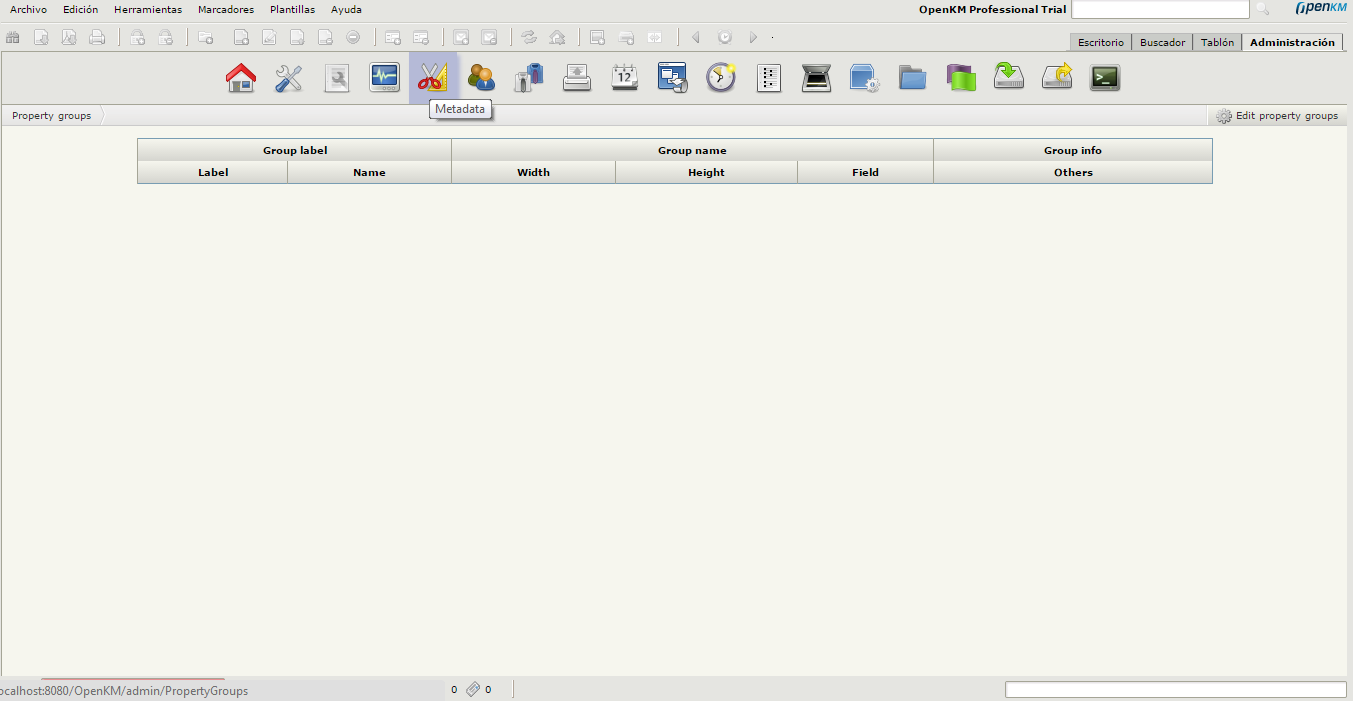Click the activity monitor screen icon
This screenshot has height=701, width=1353.
(x=385, y=78)
